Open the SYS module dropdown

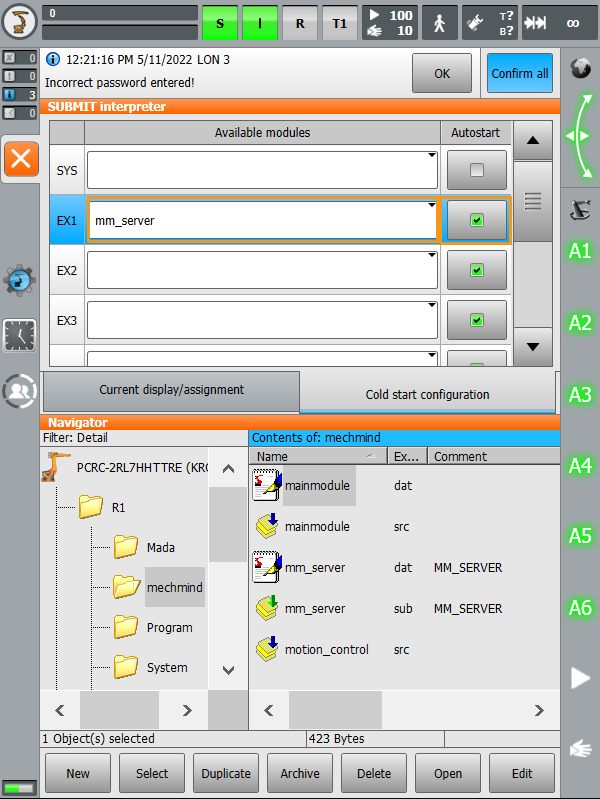click(x=262, y=170)
